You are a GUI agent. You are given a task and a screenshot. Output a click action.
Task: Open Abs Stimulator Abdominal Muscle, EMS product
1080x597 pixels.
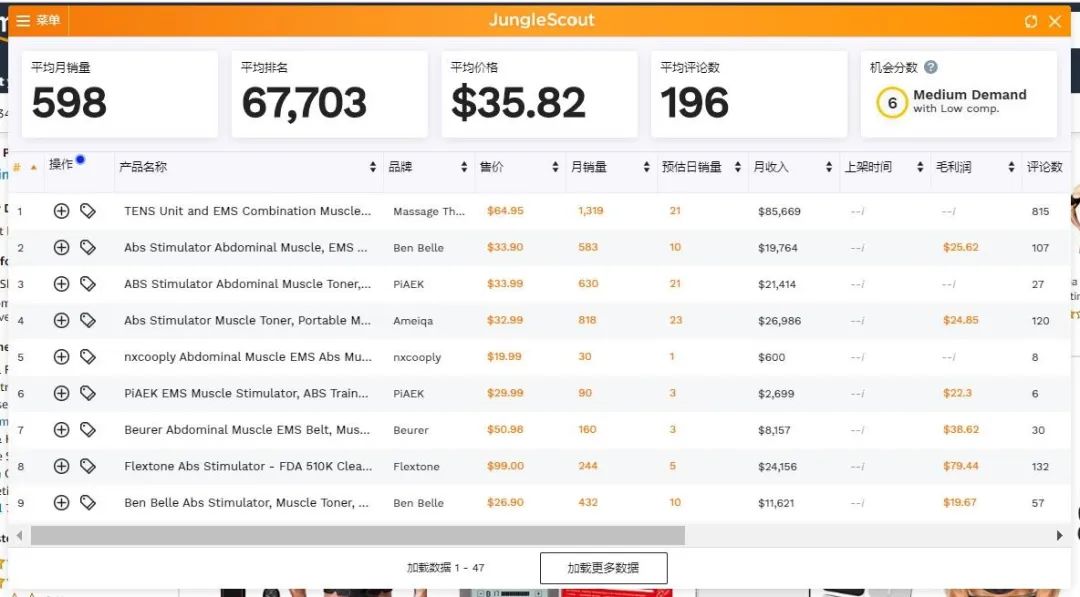pos(246,248)
